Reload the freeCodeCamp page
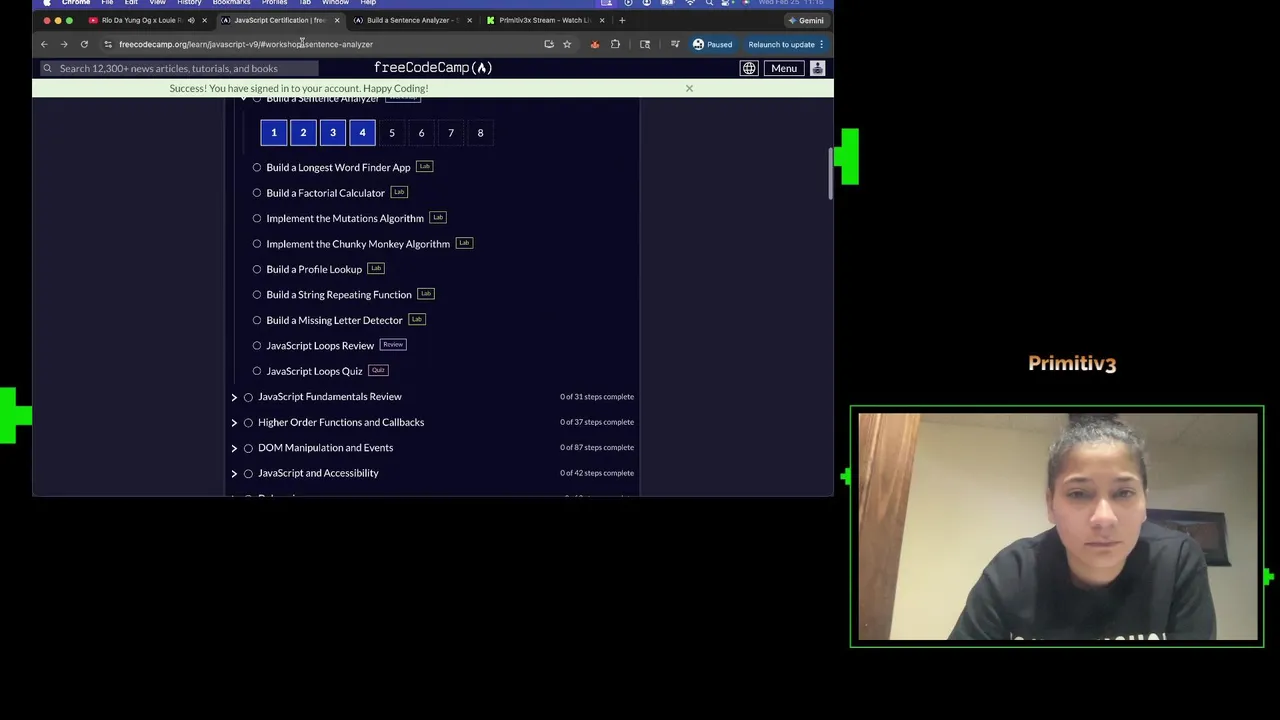This screenshot has height=720, width=1280. point(84,44)
